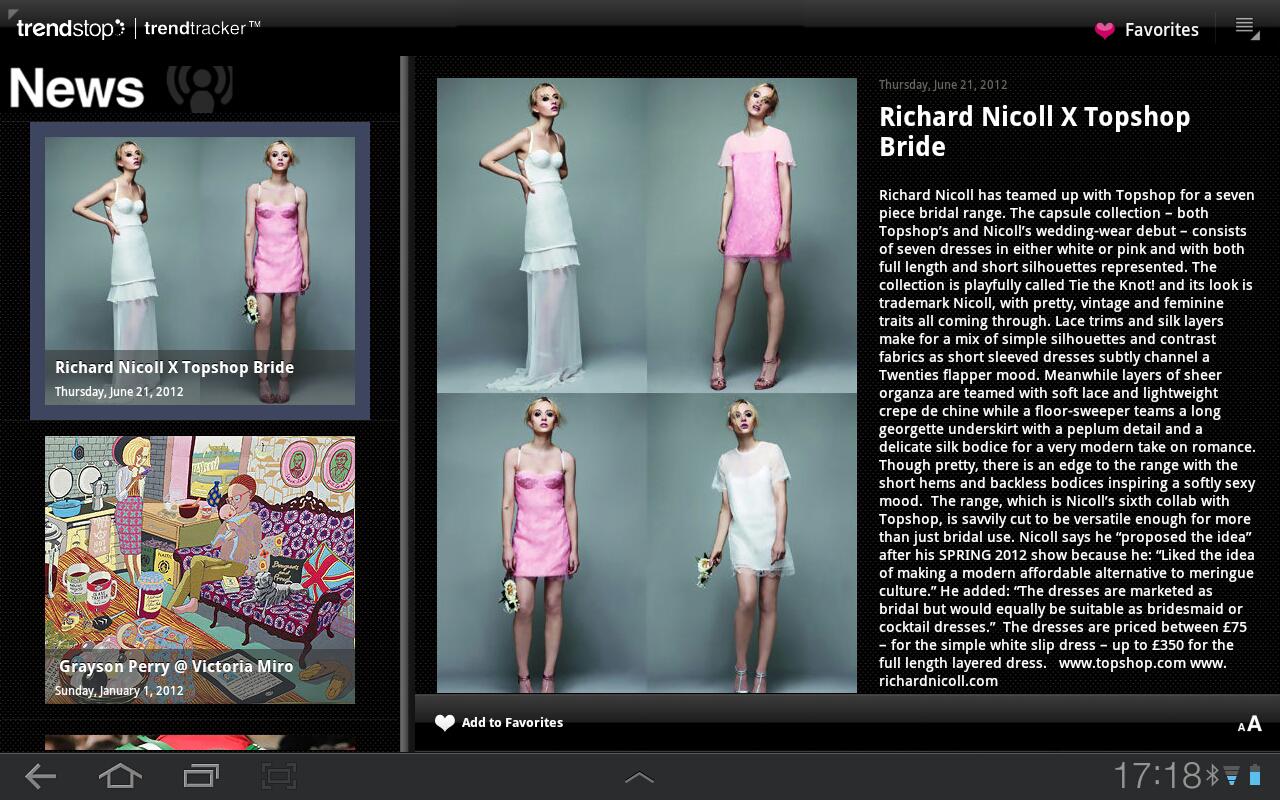The width and height of the screenshot is (1280, 800).
Task: Open the Grayson Perry @ Victoria Miro story
Action: pos(200,570)
